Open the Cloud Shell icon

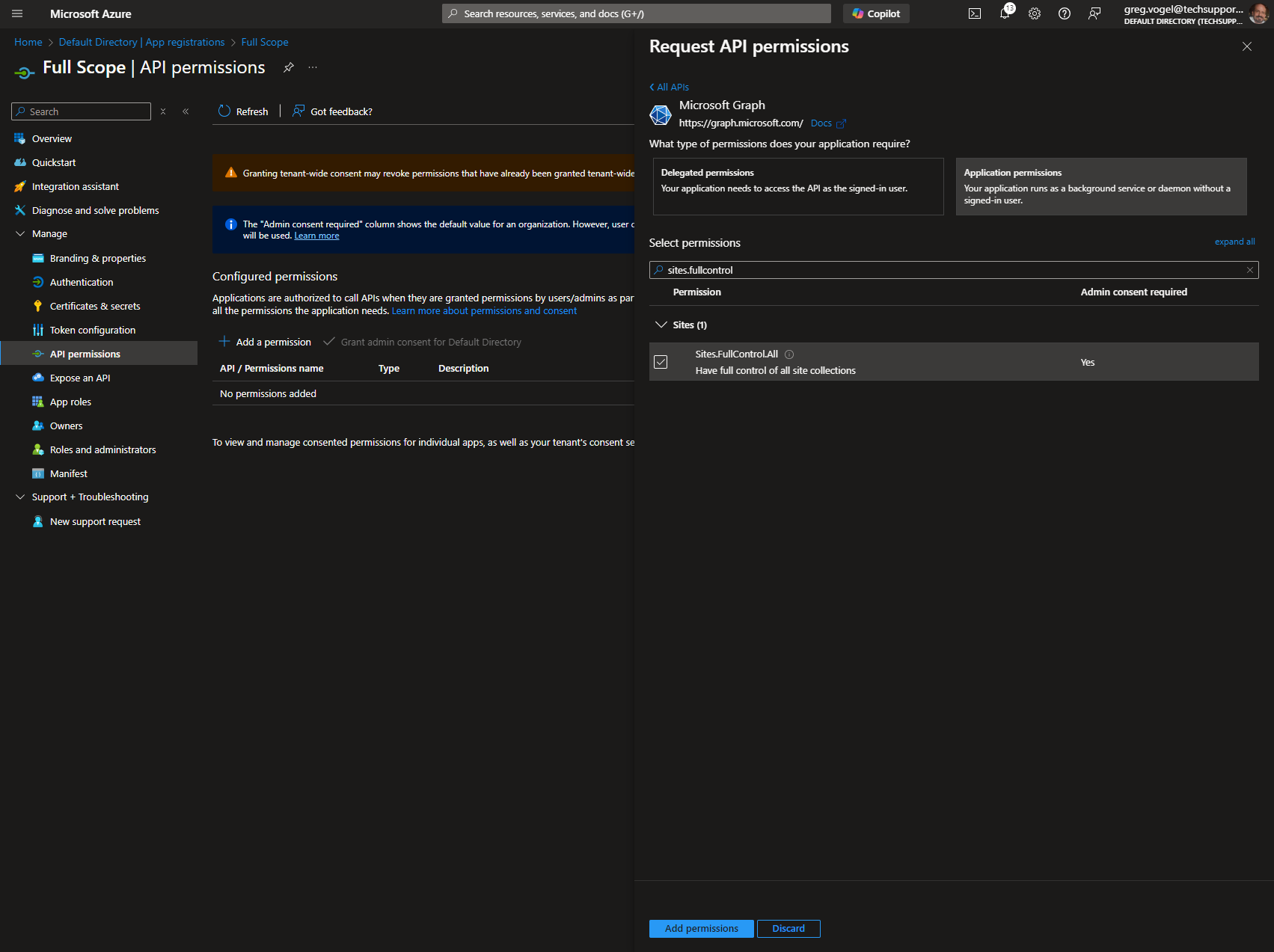tap(974, 13)
